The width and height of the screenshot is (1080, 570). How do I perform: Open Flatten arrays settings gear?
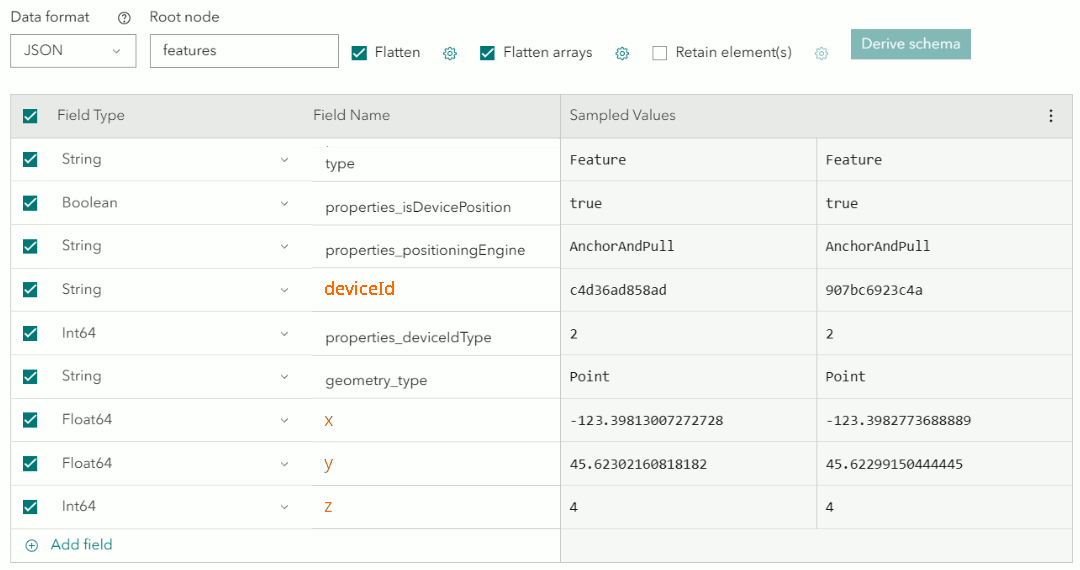(x=622, y=53)
